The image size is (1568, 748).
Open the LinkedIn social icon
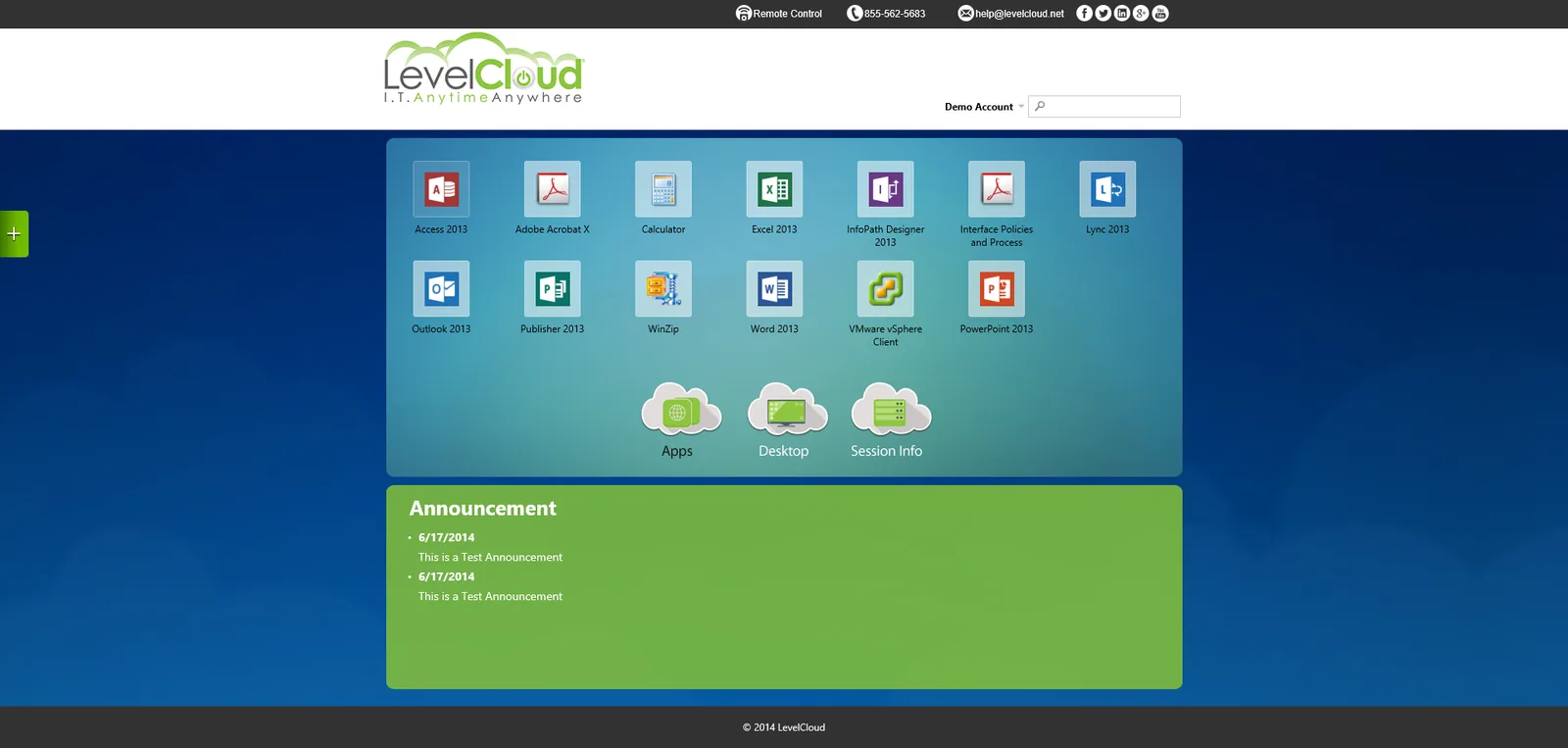click(1122, 13)
